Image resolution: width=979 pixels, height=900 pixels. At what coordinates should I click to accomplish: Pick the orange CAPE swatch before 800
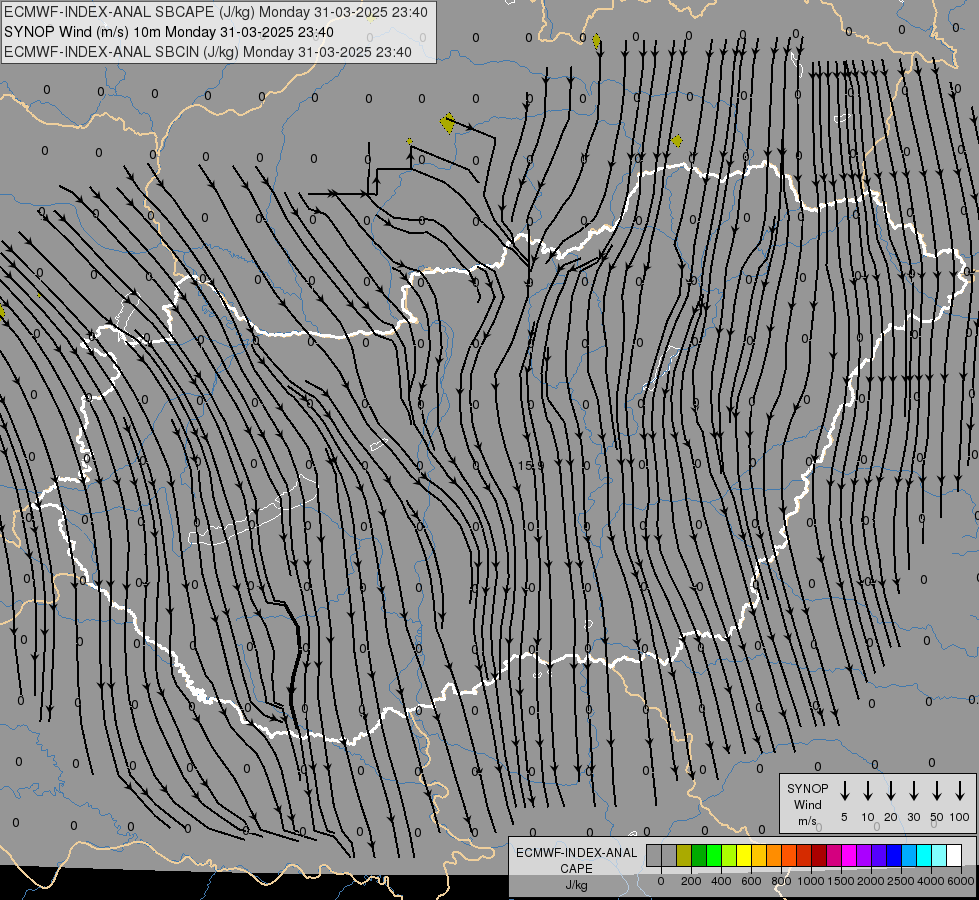tap(774, 856)
